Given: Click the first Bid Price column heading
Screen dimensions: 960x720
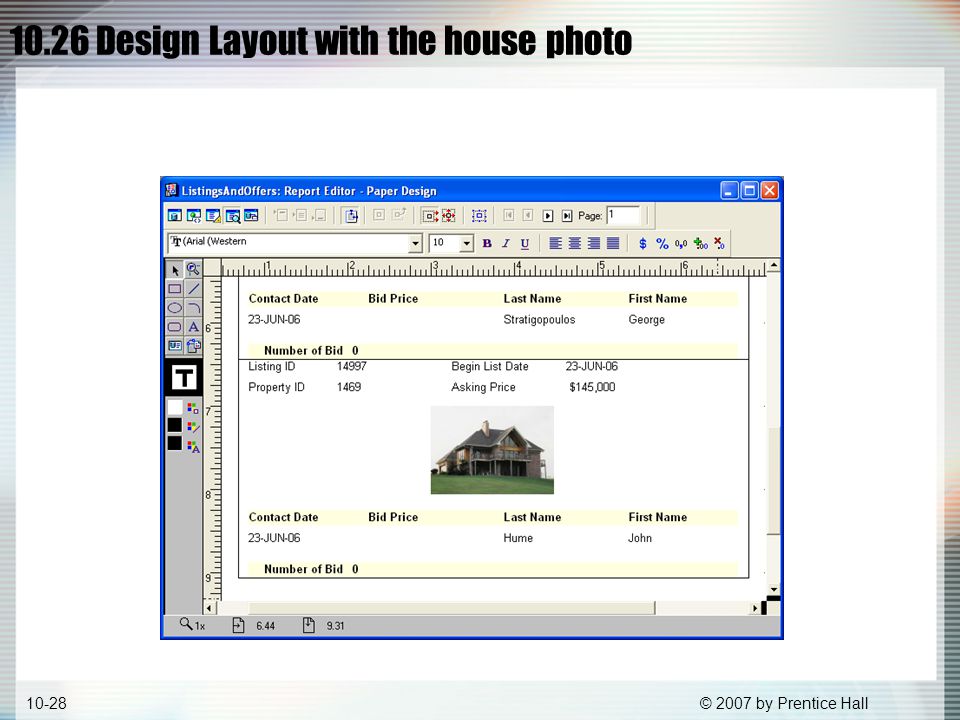Looking at the screenshot, I should (393, 299).
